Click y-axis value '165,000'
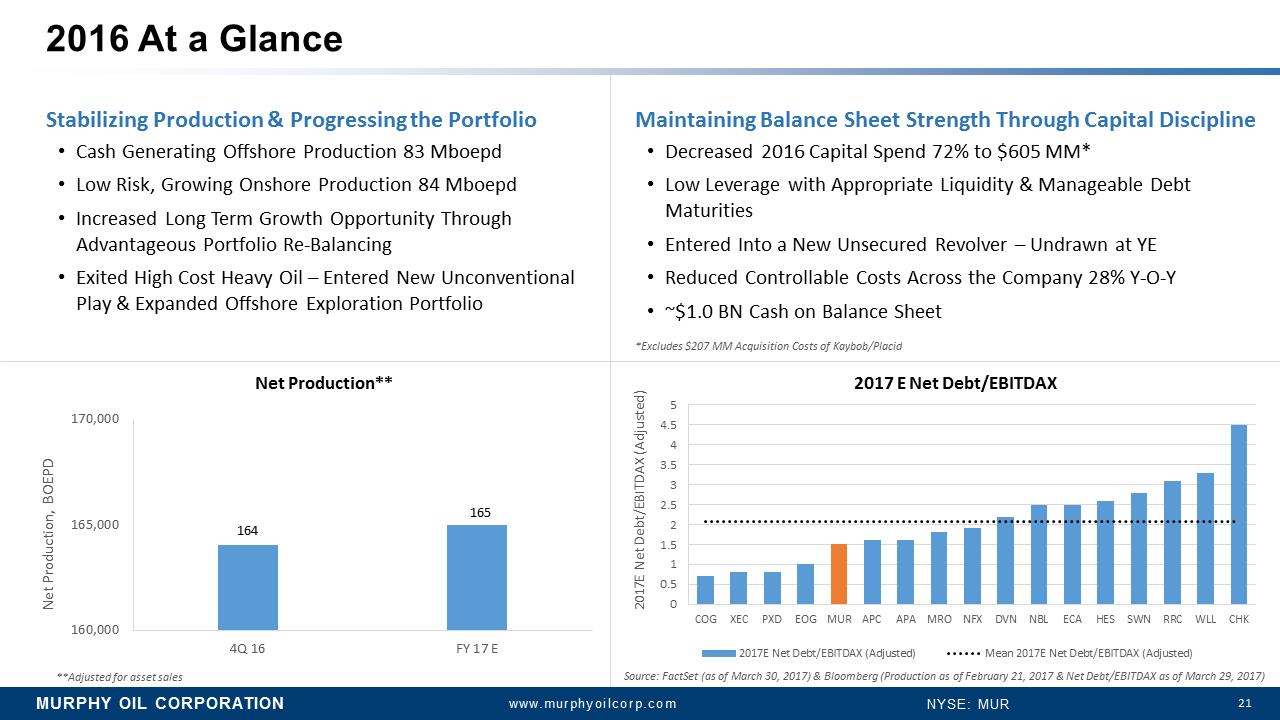Screen dimensions: 1280x720 (95, 525)
